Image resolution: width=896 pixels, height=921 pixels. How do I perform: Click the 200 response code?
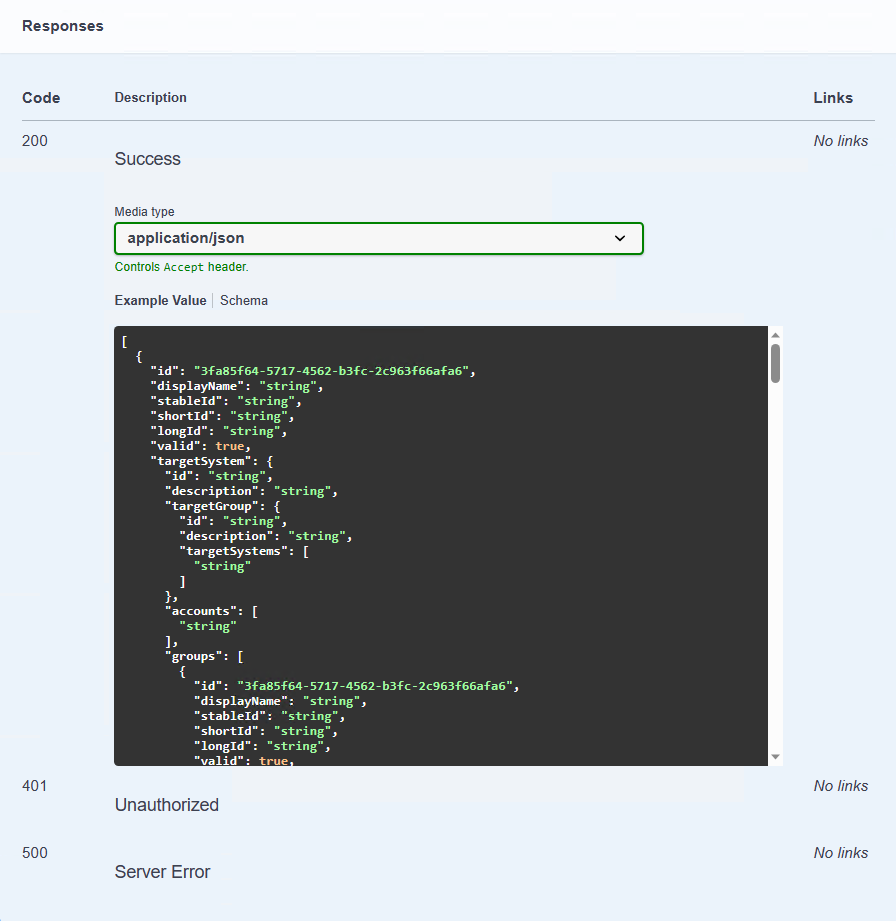(x=35, y=141)
